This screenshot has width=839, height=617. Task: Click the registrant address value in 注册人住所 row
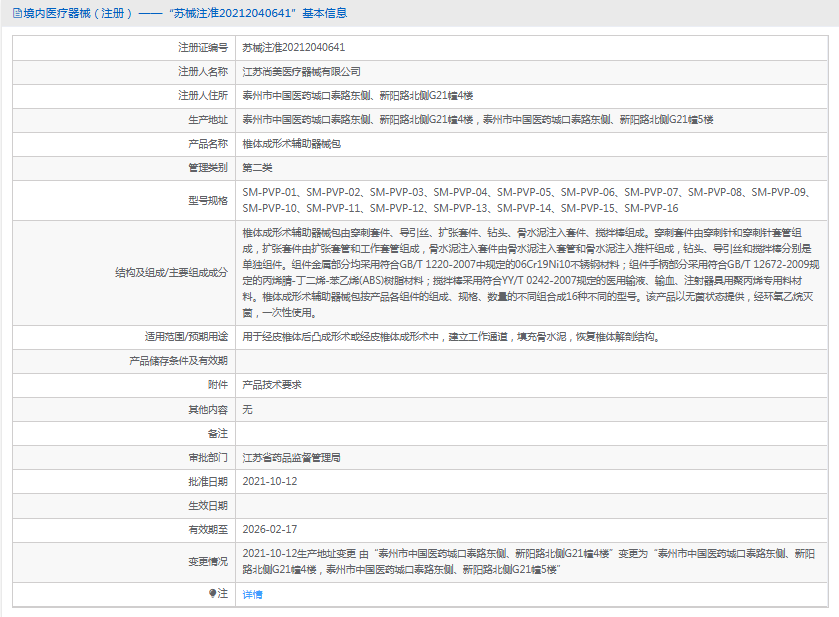(358, 96)
